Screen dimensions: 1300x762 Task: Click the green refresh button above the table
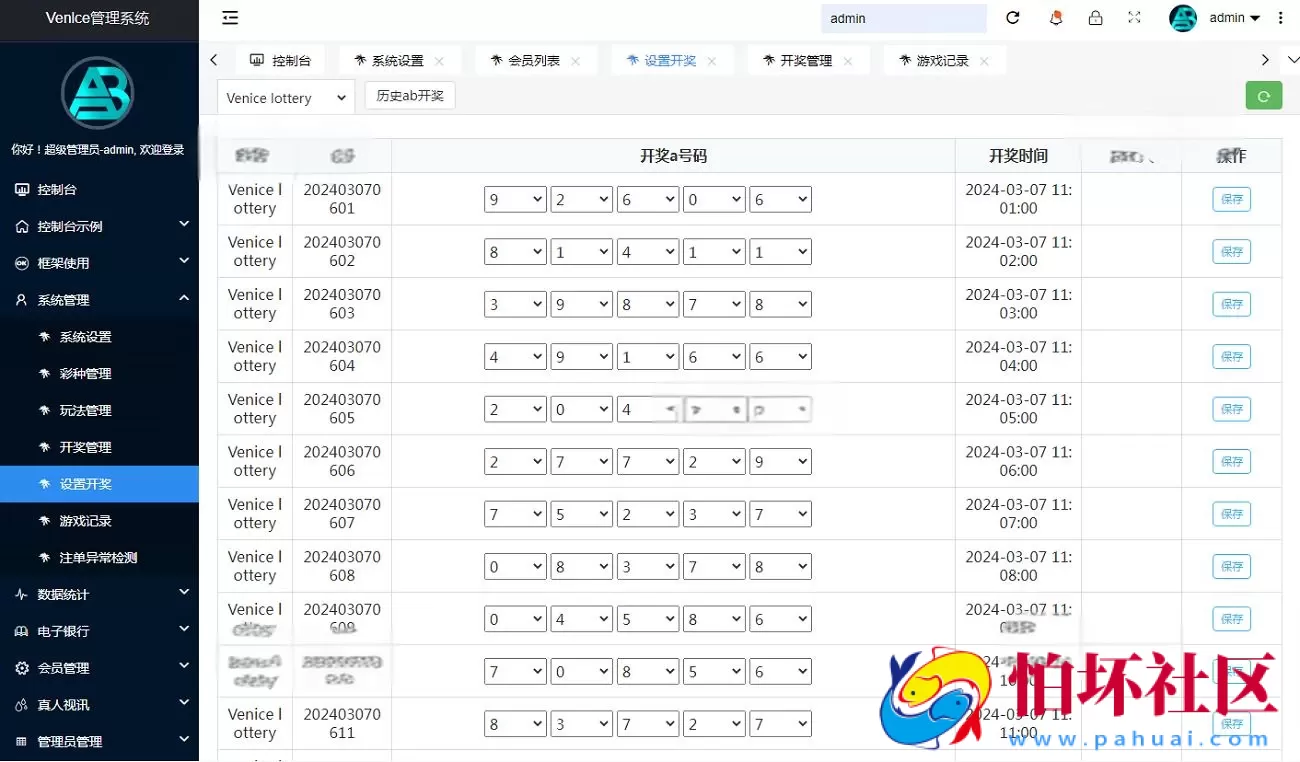[x=1263, y=95]
